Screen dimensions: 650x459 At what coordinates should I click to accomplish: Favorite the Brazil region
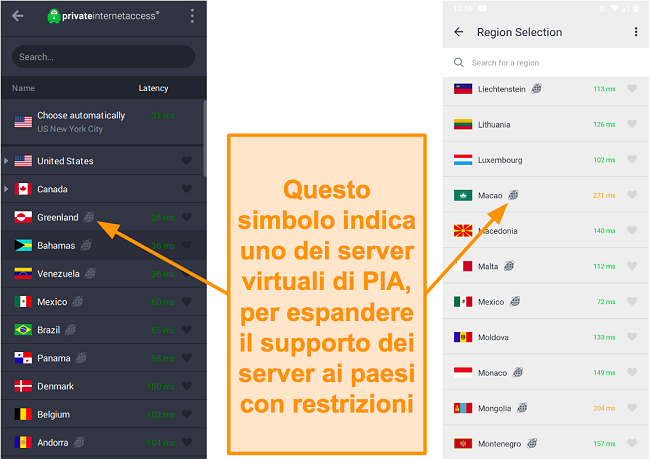(187, 330)
